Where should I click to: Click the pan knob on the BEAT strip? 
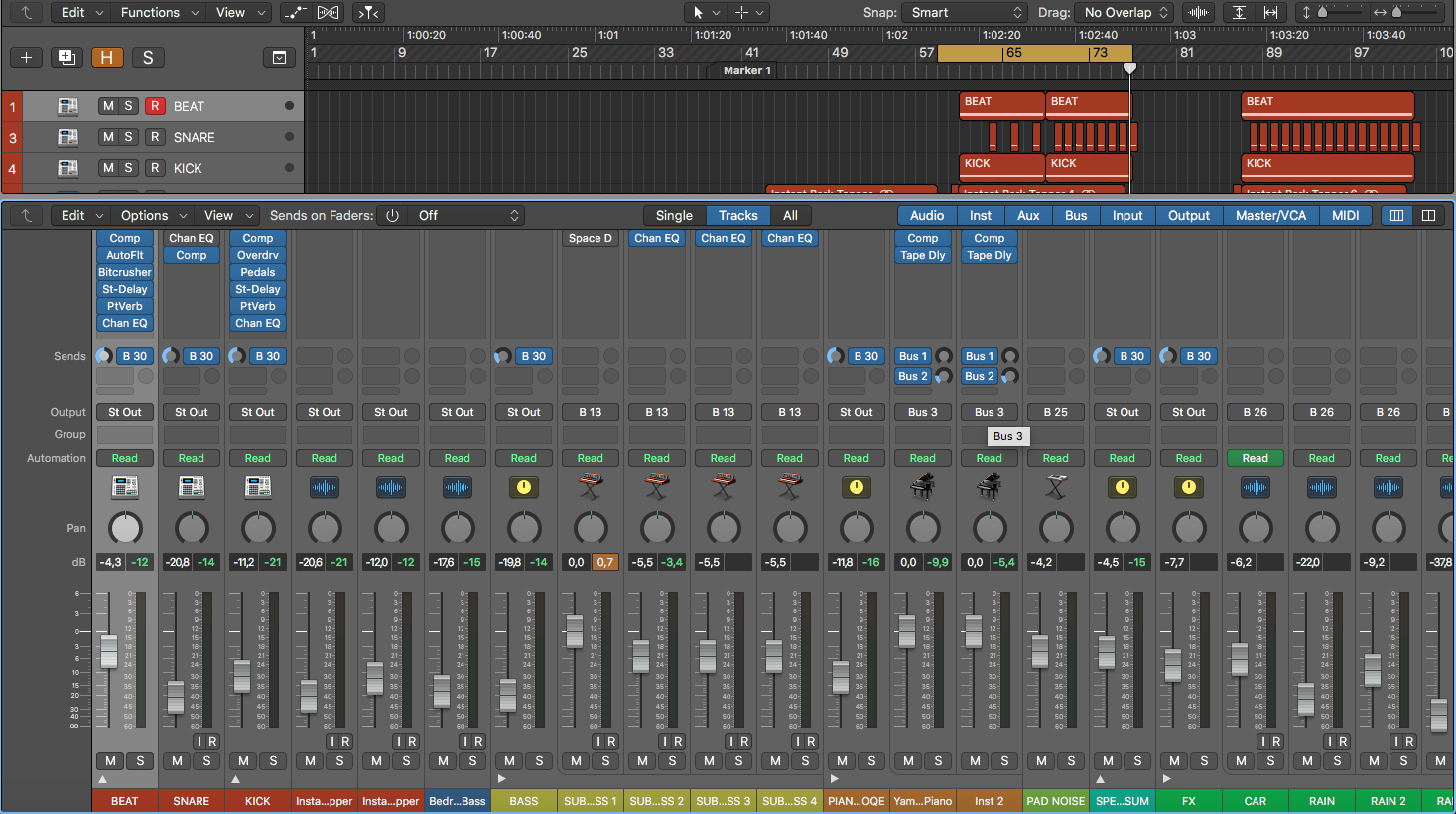pos(125,528)
